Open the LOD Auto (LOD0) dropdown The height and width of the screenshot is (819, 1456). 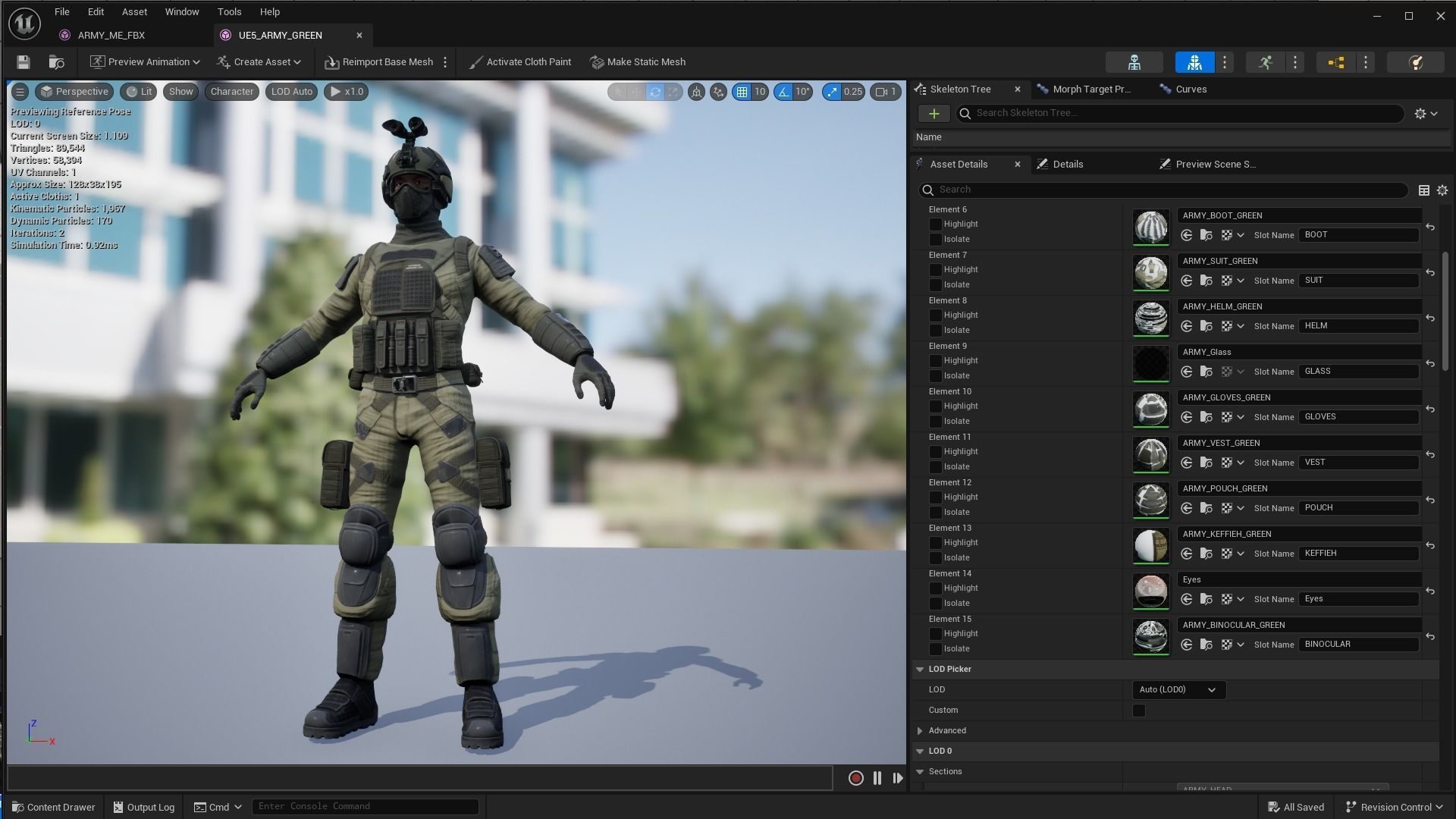point(1178,690)
